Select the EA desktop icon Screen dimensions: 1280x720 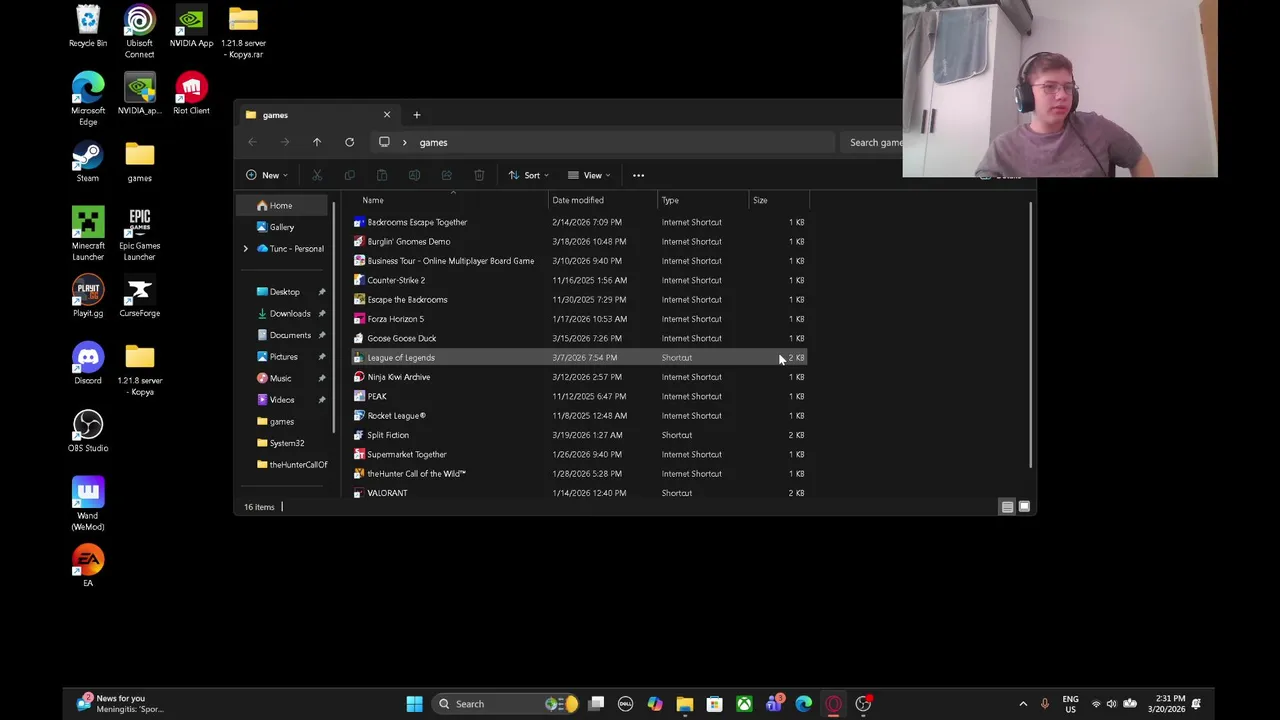click(x=88, y=566)
